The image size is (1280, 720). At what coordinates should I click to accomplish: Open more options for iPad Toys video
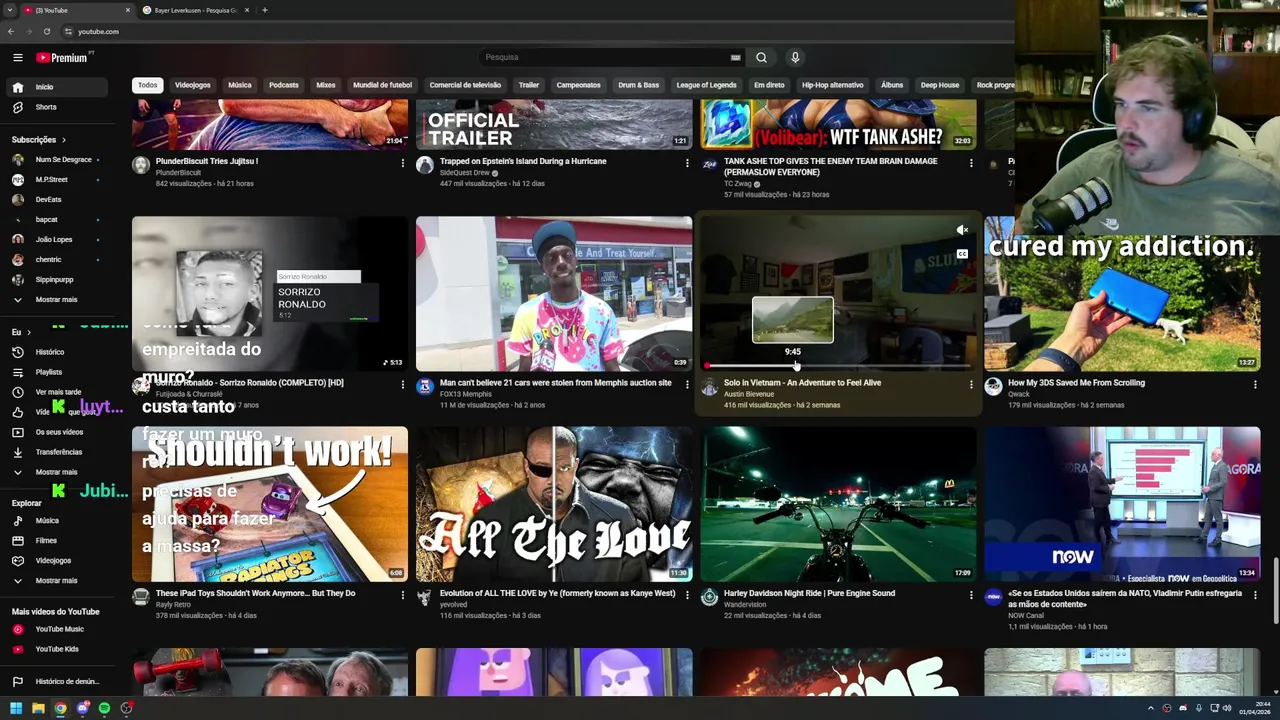[x=403, y=595]
